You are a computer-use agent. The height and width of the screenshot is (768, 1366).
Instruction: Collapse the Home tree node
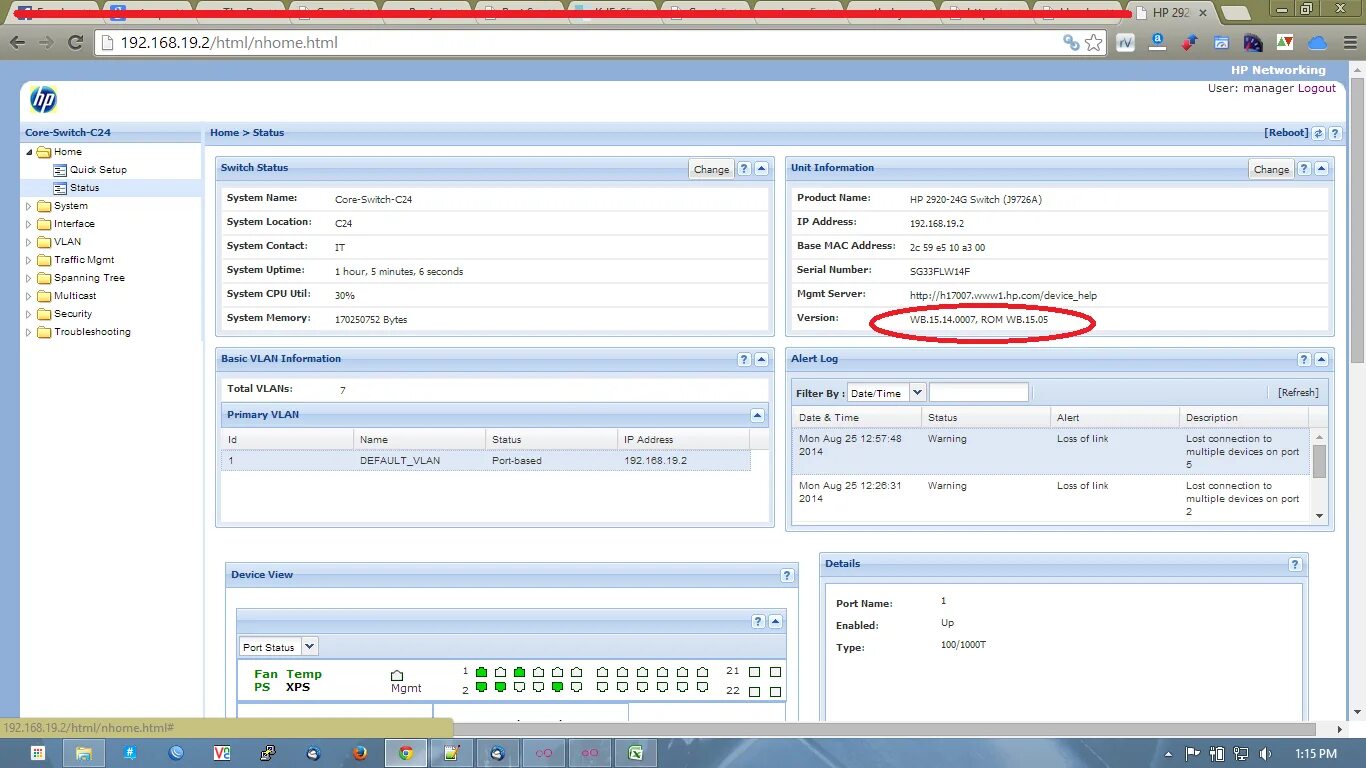click(x=29, y=152)
